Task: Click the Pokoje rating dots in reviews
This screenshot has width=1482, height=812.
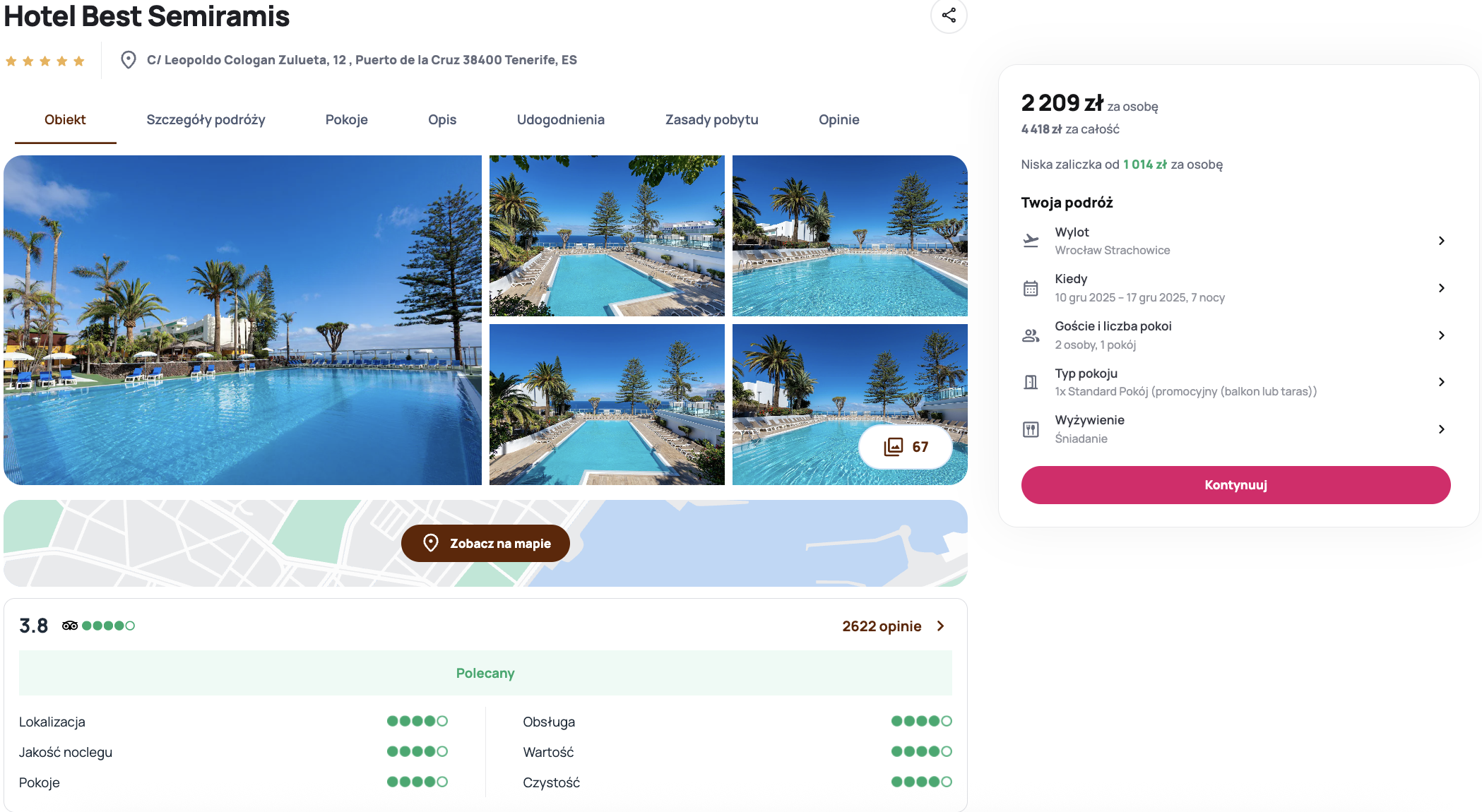Action: coord(417,782)
